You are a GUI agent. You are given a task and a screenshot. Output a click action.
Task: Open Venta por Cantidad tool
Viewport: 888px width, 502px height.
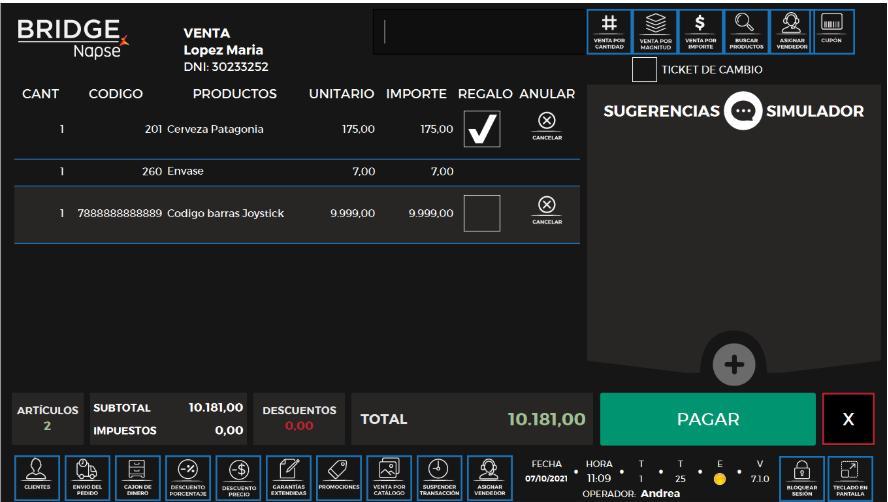click(609, 32)
